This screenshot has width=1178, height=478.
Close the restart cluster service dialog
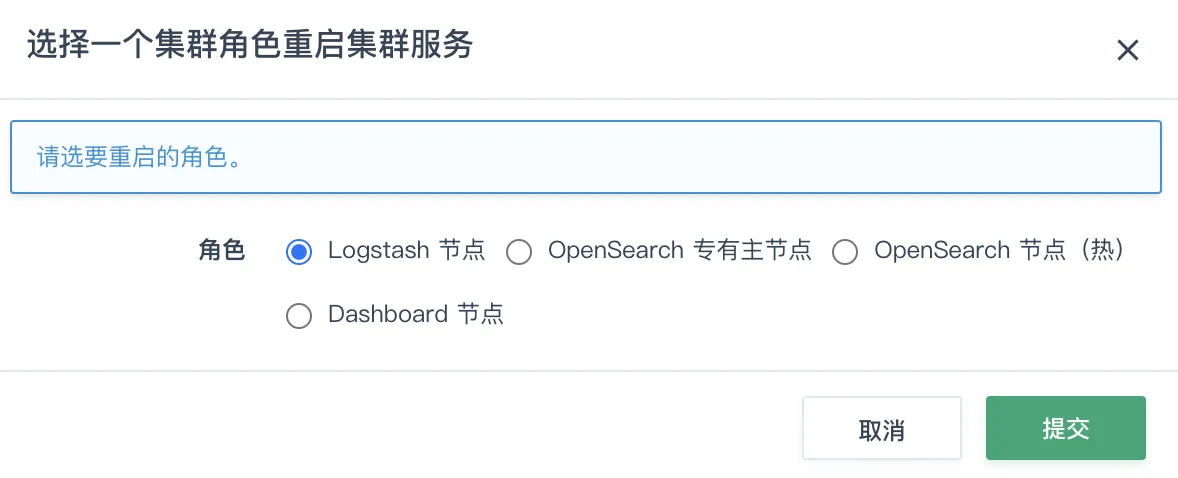(x=1128, y=50)
